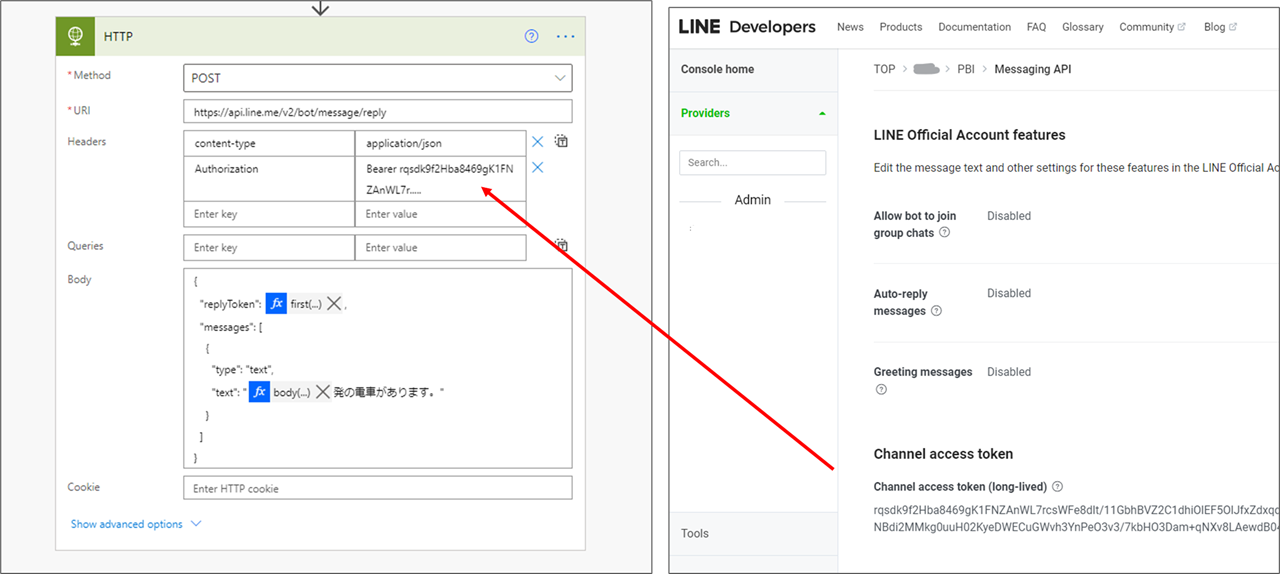
Task: Open Glossary in top nav
Action: tap(1083, 27)
